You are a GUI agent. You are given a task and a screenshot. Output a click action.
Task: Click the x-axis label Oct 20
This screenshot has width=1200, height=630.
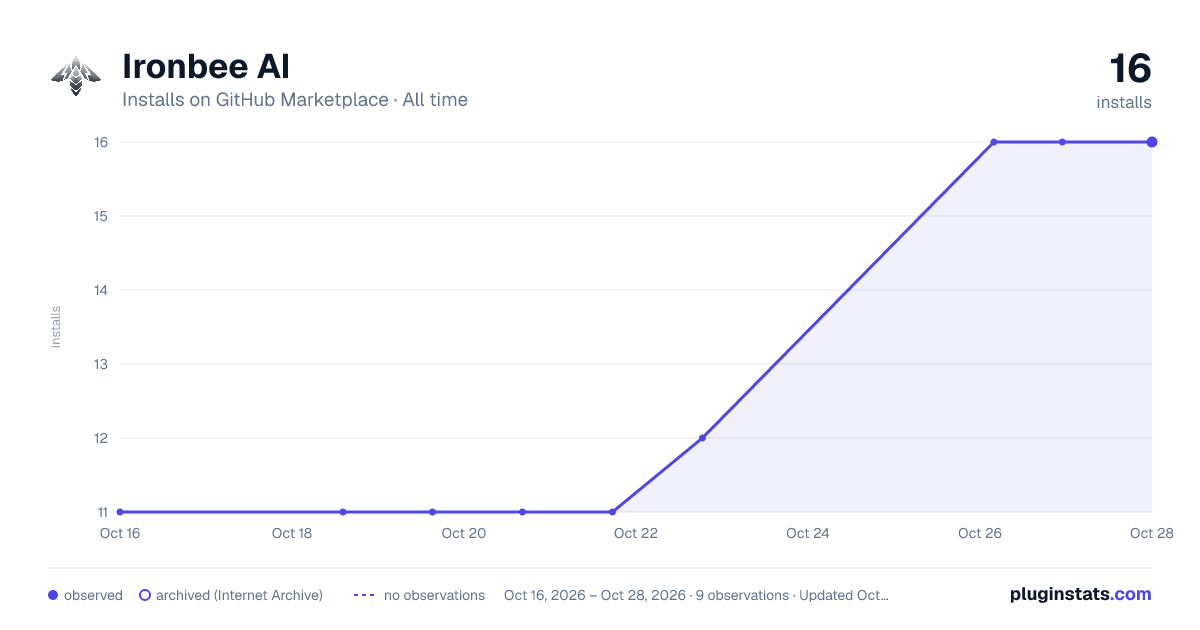point(464,533)
